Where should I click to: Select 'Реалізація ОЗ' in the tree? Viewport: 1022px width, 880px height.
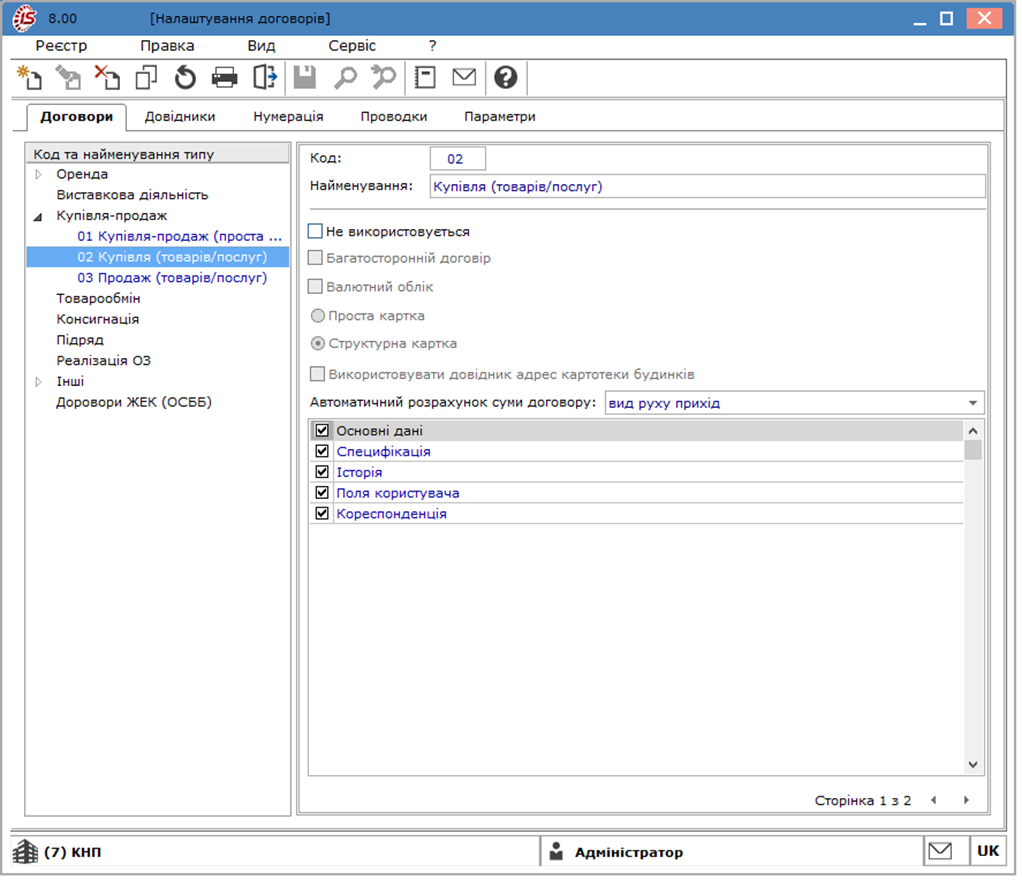[104, 361]
